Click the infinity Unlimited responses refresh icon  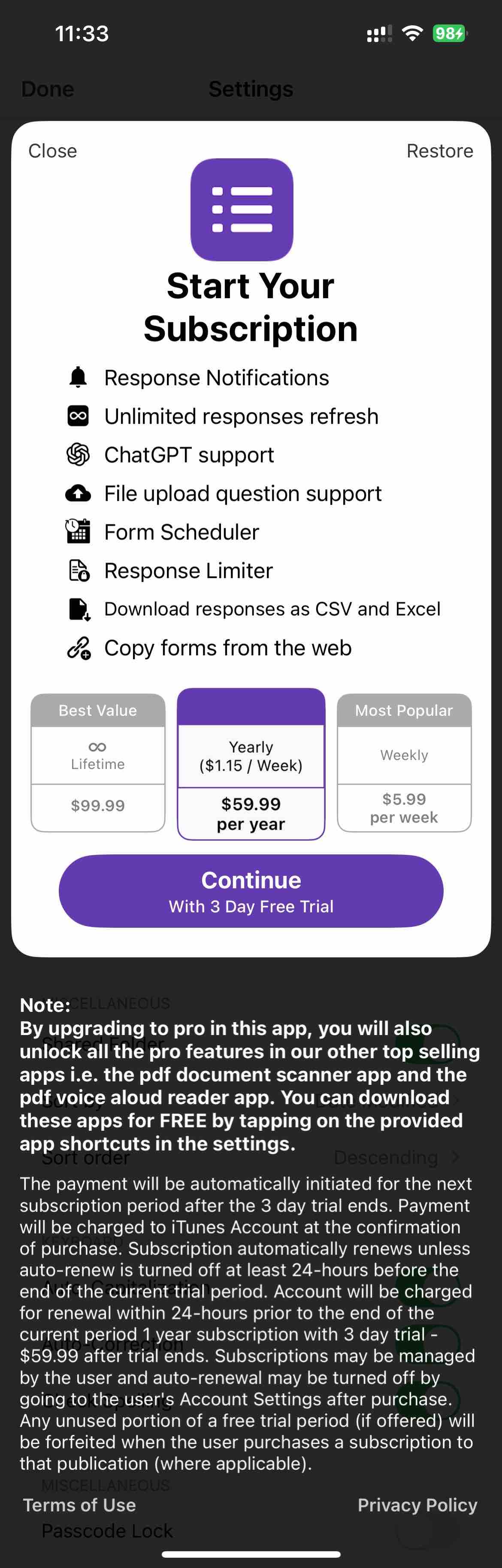78,416
